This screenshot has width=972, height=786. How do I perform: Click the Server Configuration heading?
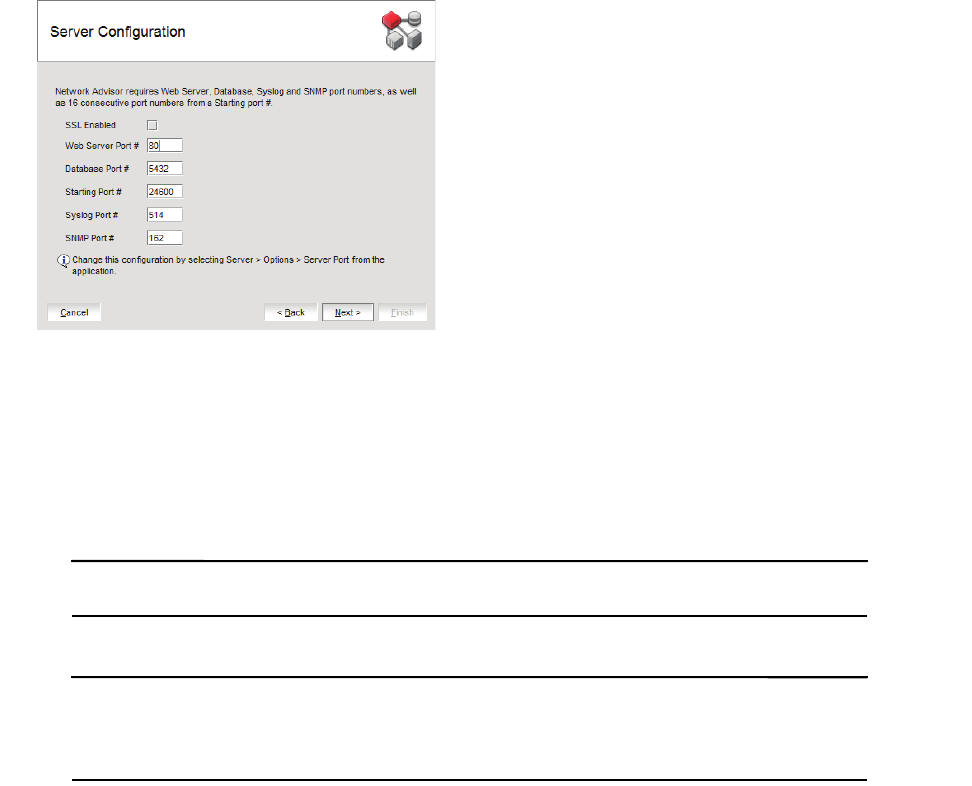[x=118, y=32]
